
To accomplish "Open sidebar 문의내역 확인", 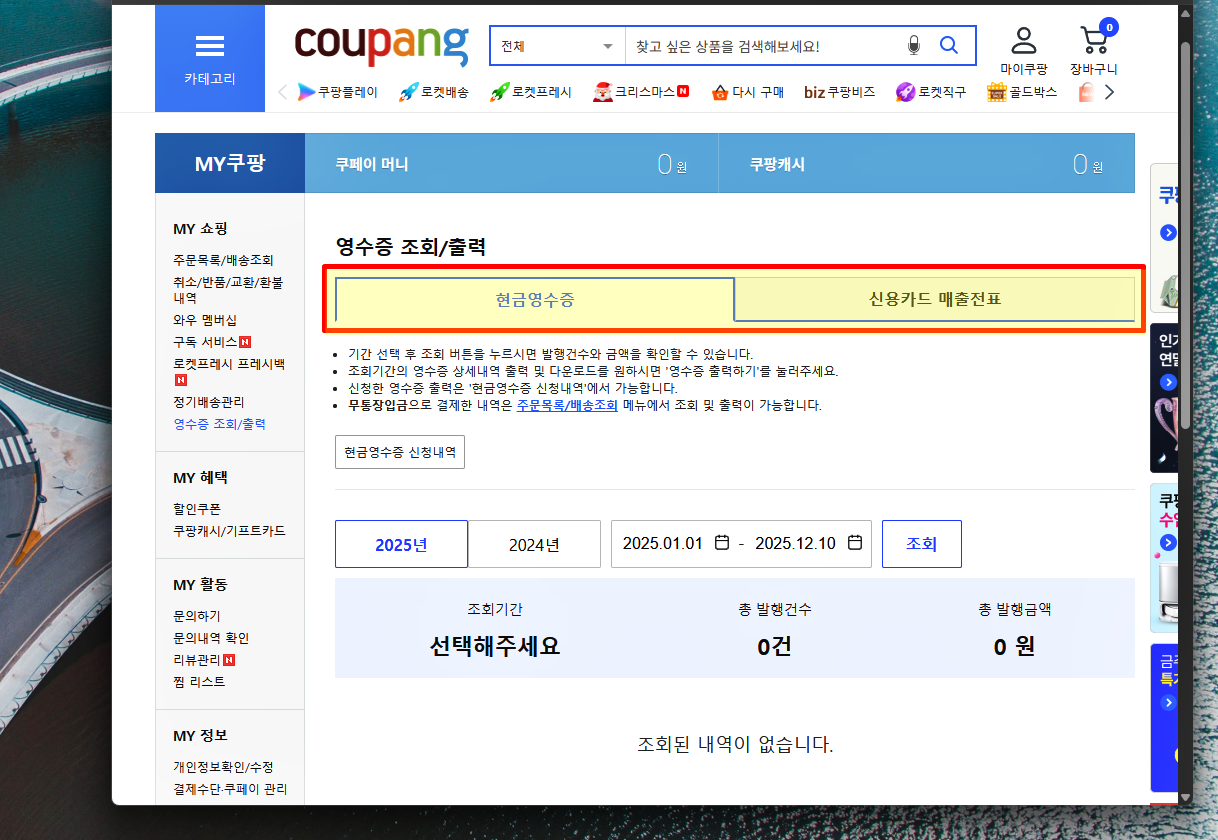I will [211, 638].
